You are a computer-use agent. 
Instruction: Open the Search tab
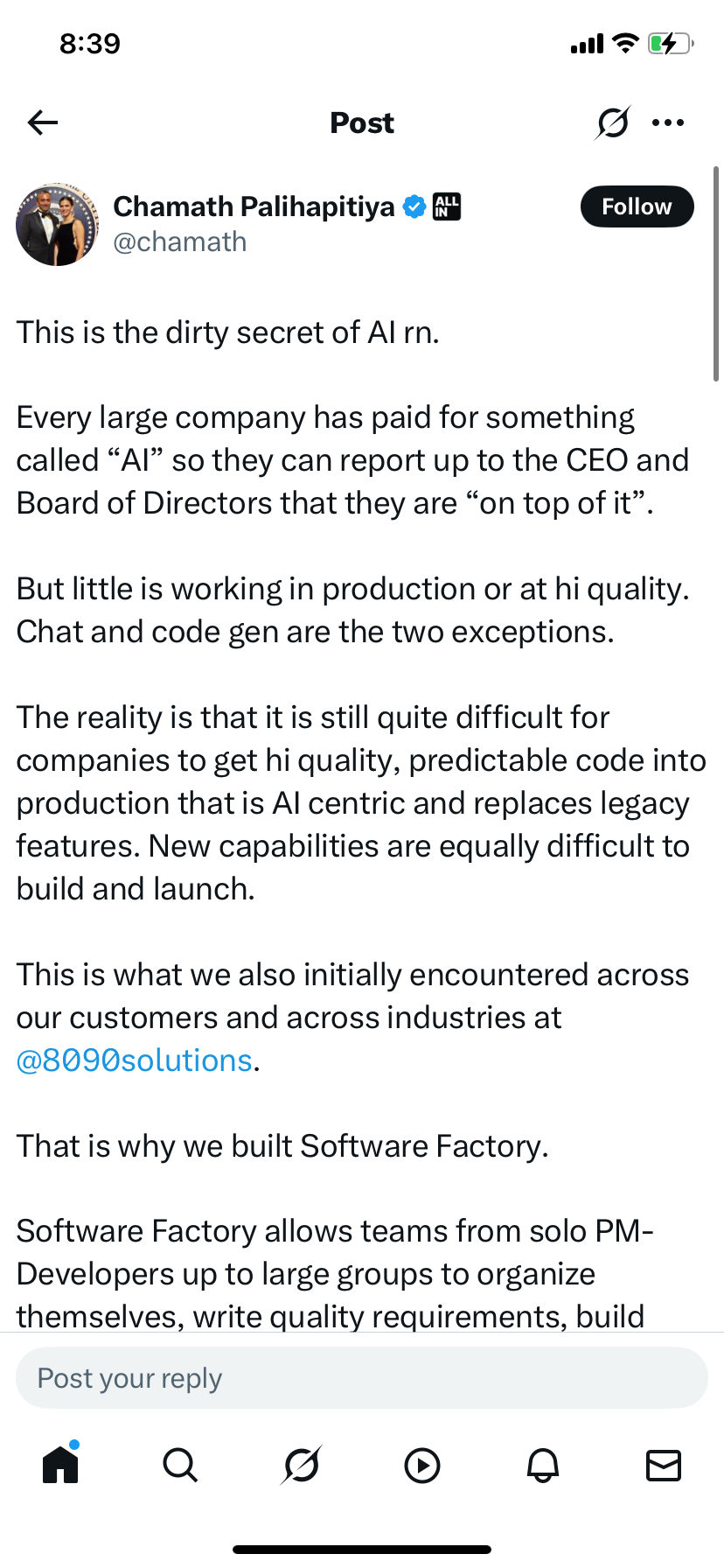coord(181,1465)
